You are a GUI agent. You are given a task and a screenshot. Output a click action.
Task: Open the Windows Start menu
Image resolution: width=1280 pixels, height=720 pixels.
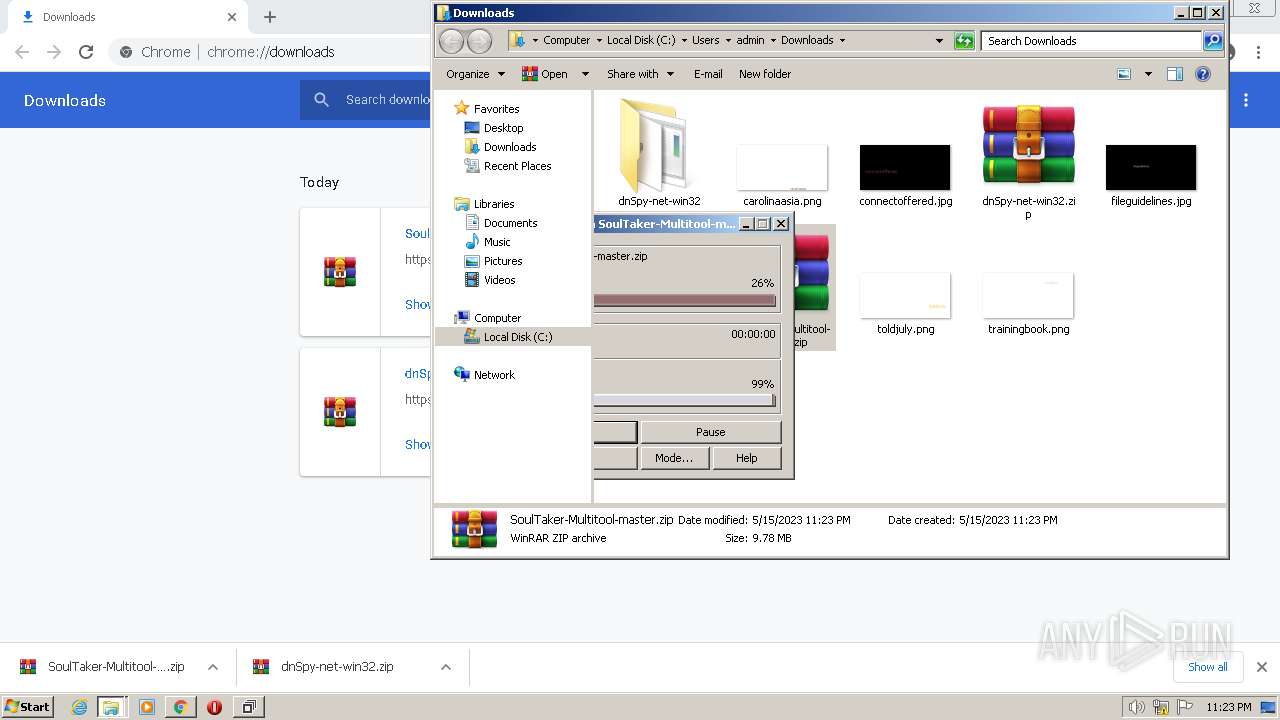click(27, 706)
